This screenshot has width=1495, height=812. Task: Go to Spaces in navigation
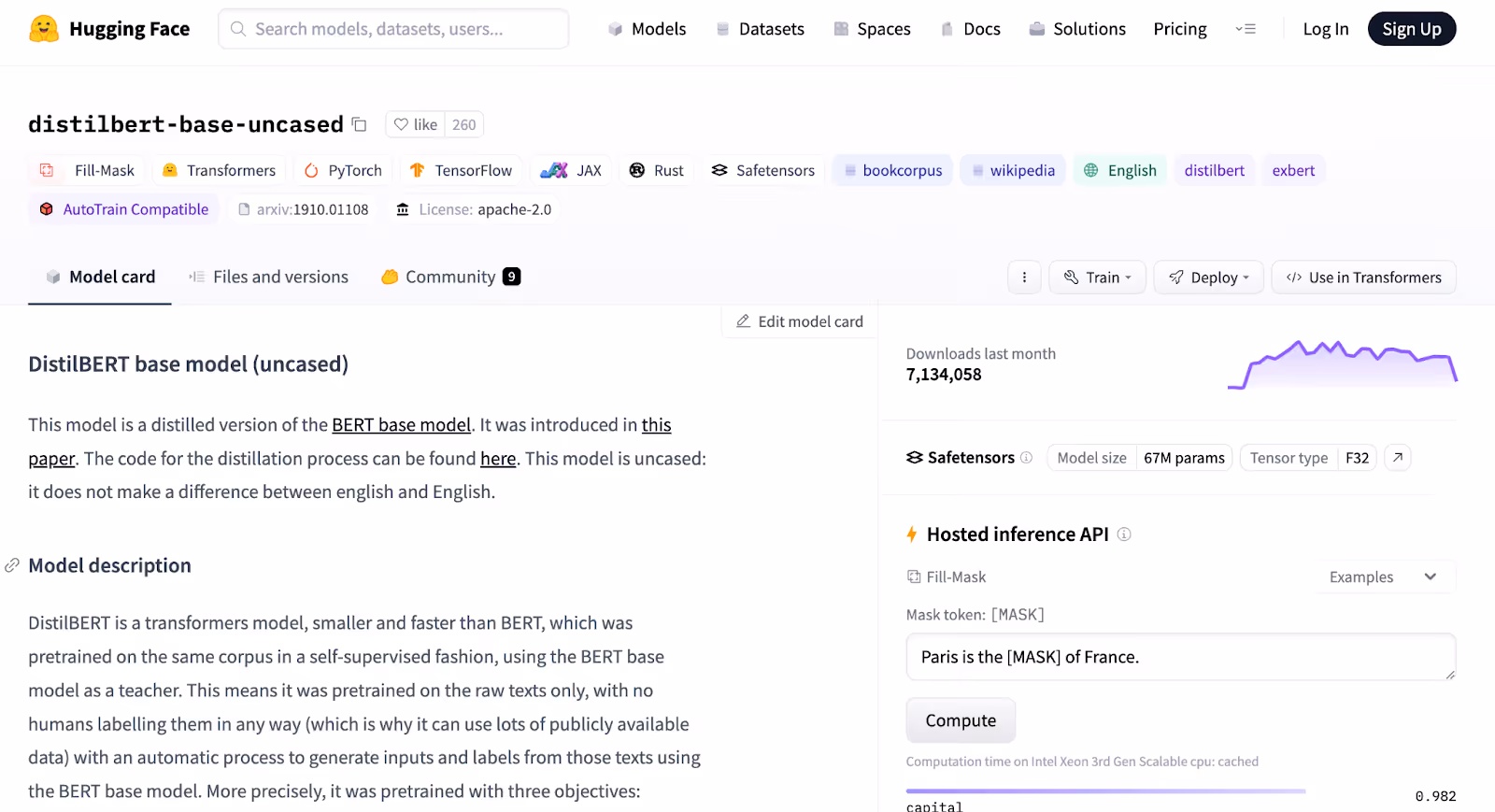872,29
